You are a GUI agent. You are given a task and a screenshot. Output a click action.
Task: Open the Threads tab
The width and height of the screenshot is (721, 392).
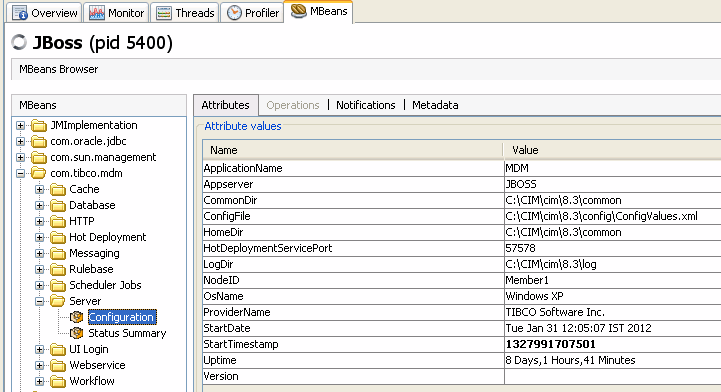click(x=185, y=13)
